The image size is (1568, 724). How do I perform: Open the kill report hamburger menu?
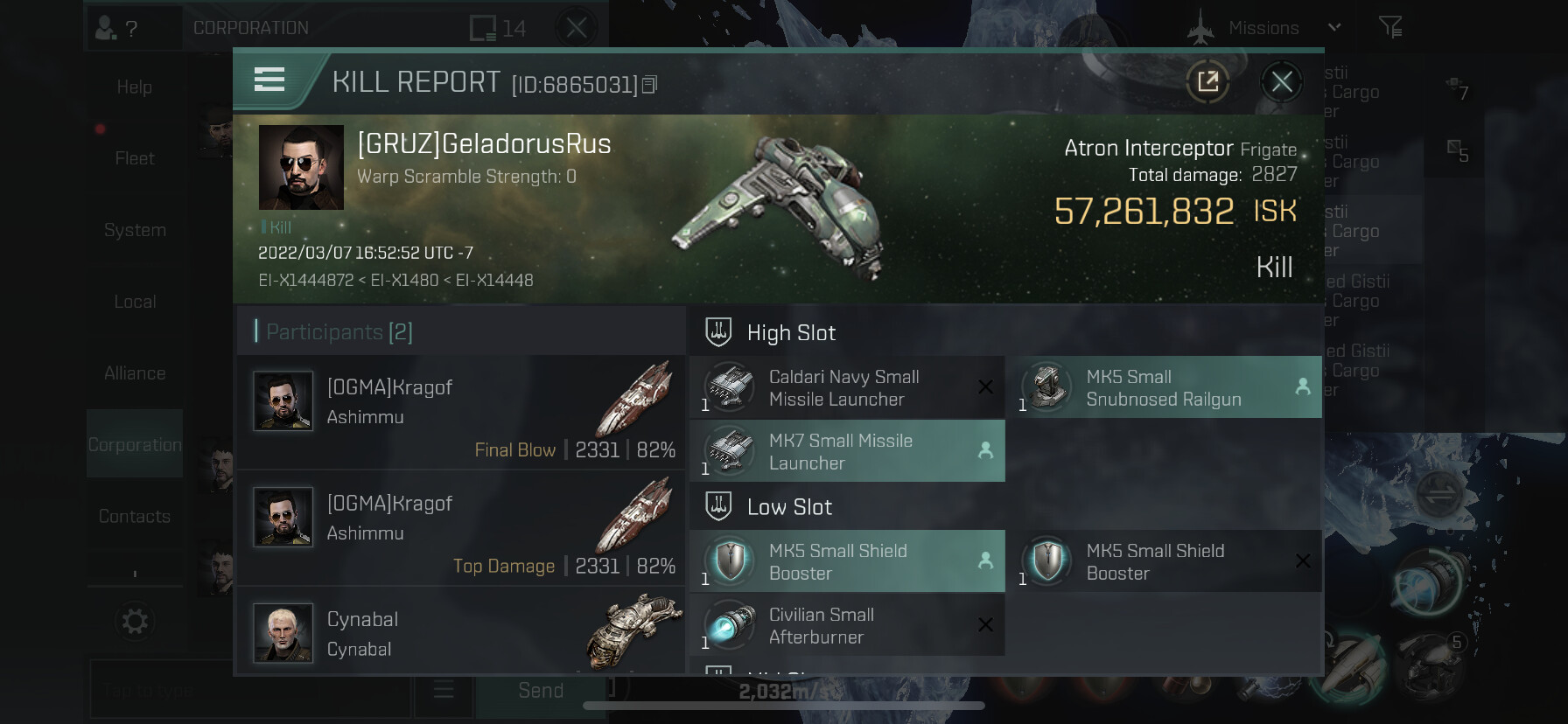[269, 80]
